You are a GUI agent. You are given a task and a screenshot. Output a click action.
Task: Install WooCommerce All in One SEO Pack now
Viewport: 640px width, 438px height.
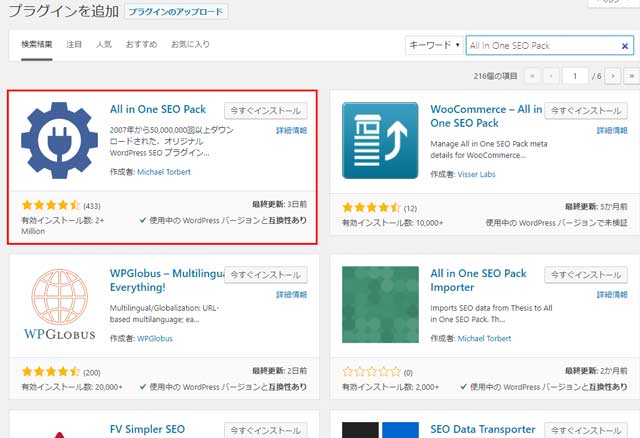[586, 111]
